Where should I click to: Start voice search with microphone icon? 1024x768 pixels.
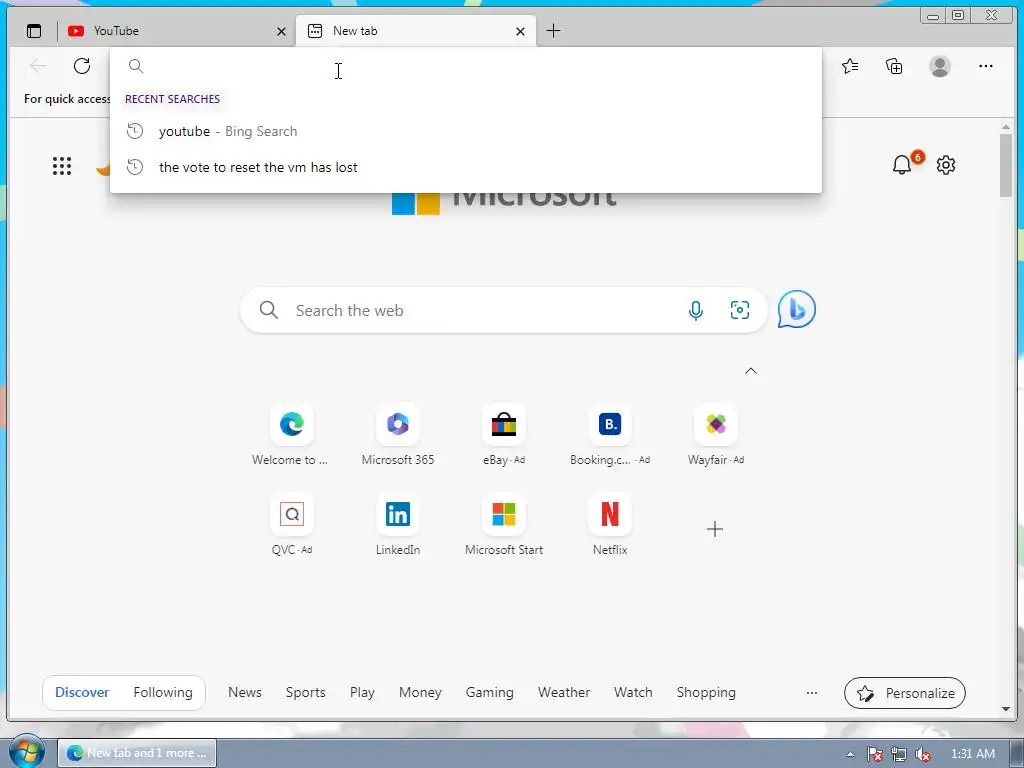(696, 310)
